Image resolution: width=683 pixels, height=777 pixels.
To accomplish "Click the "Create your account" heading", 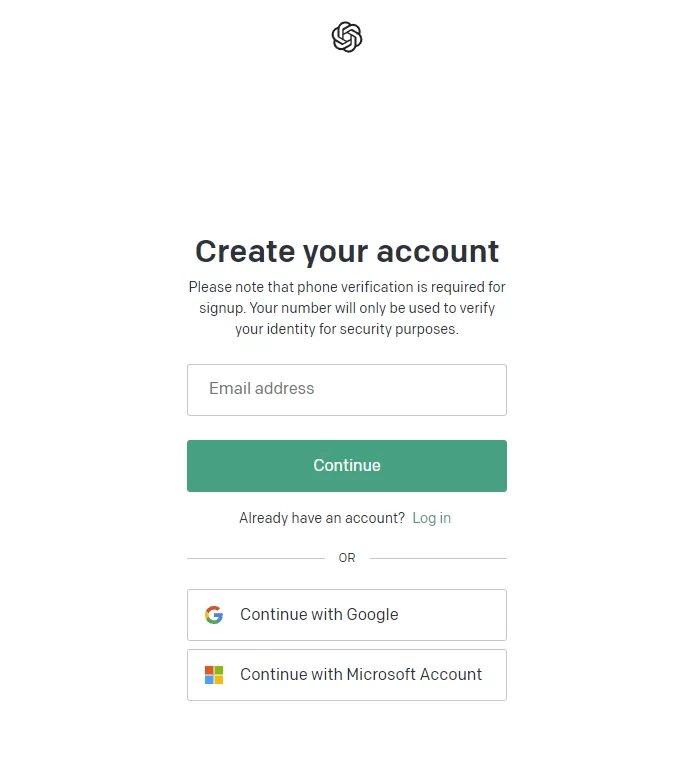I will (x=346, y=251).
